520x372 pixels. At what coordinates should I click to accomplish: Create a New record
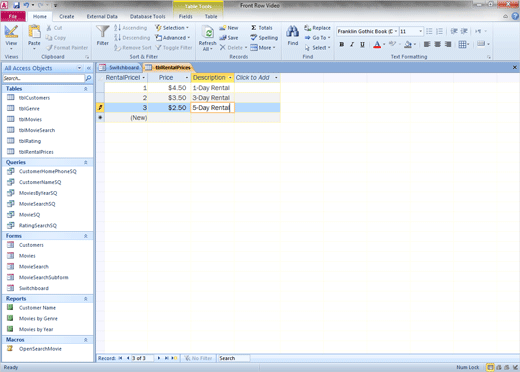pyautogui.click(x=229, y=28)
